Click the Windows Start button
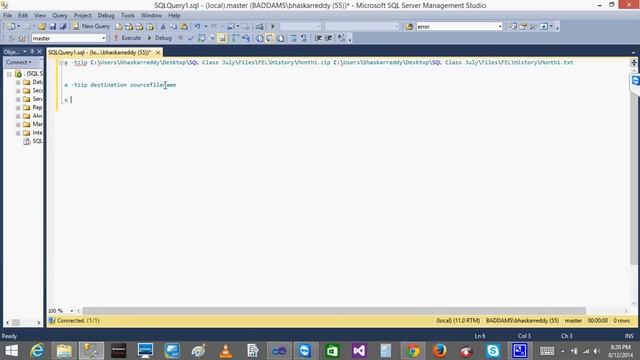 click(12, 351)
